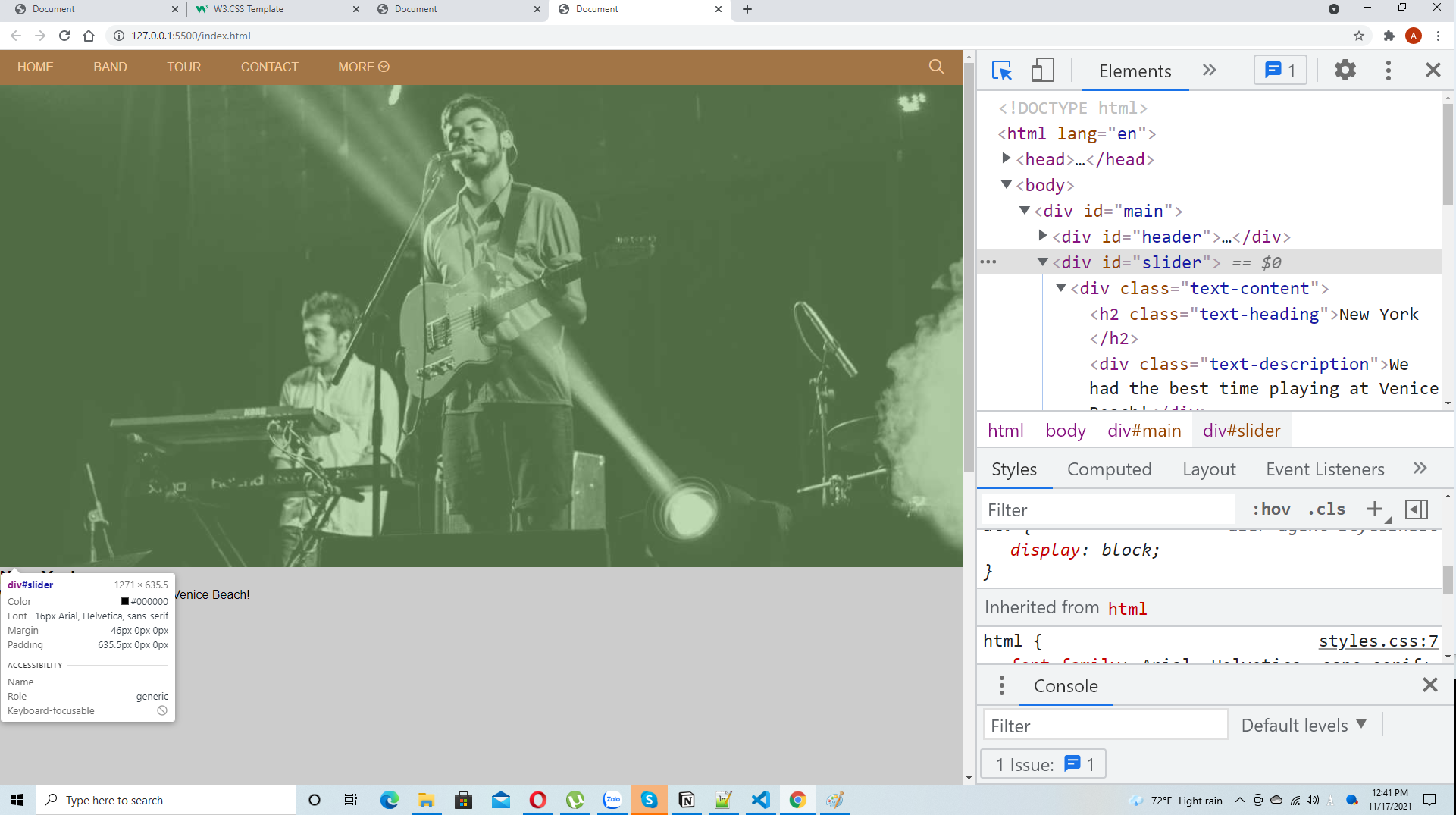Open the Computed tab
Image resolution: width=1456 pixels, height=815 pixels.
tap(1109, 469)
